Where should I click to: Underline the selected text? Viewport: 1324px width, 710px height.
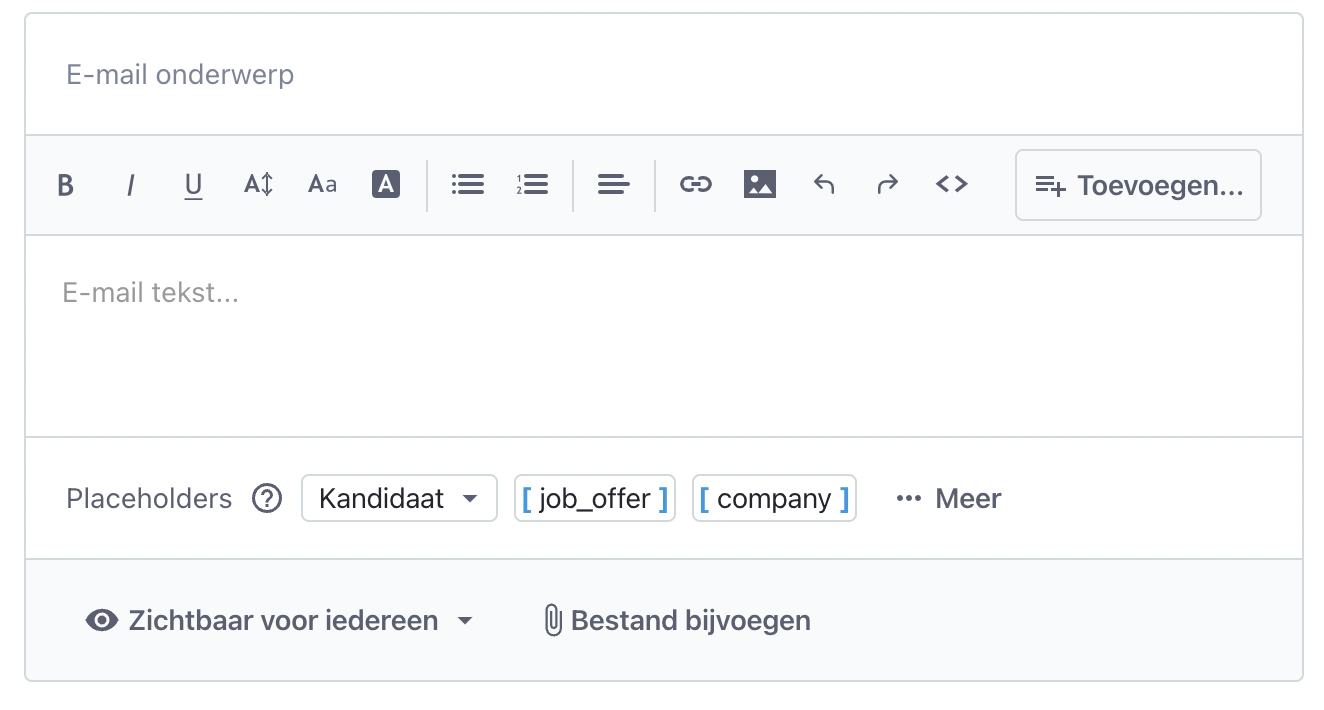pos(192,184)
